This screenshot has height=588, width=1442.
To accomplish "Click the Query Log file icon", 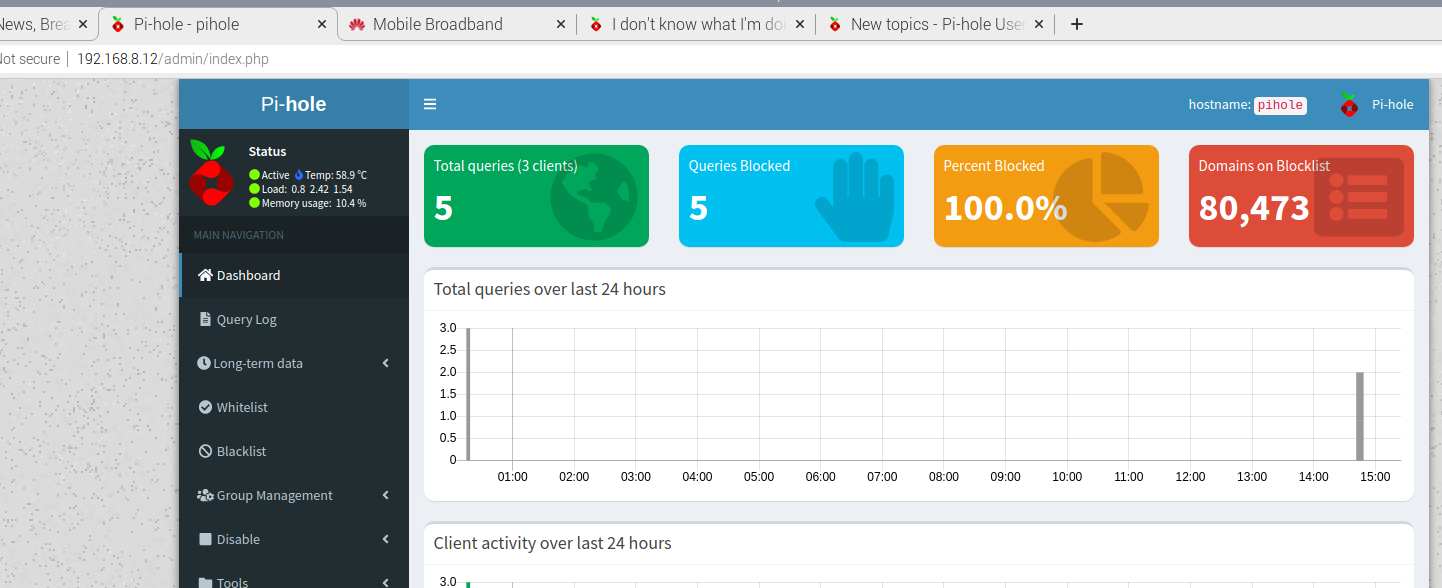I will coord(205,320).
